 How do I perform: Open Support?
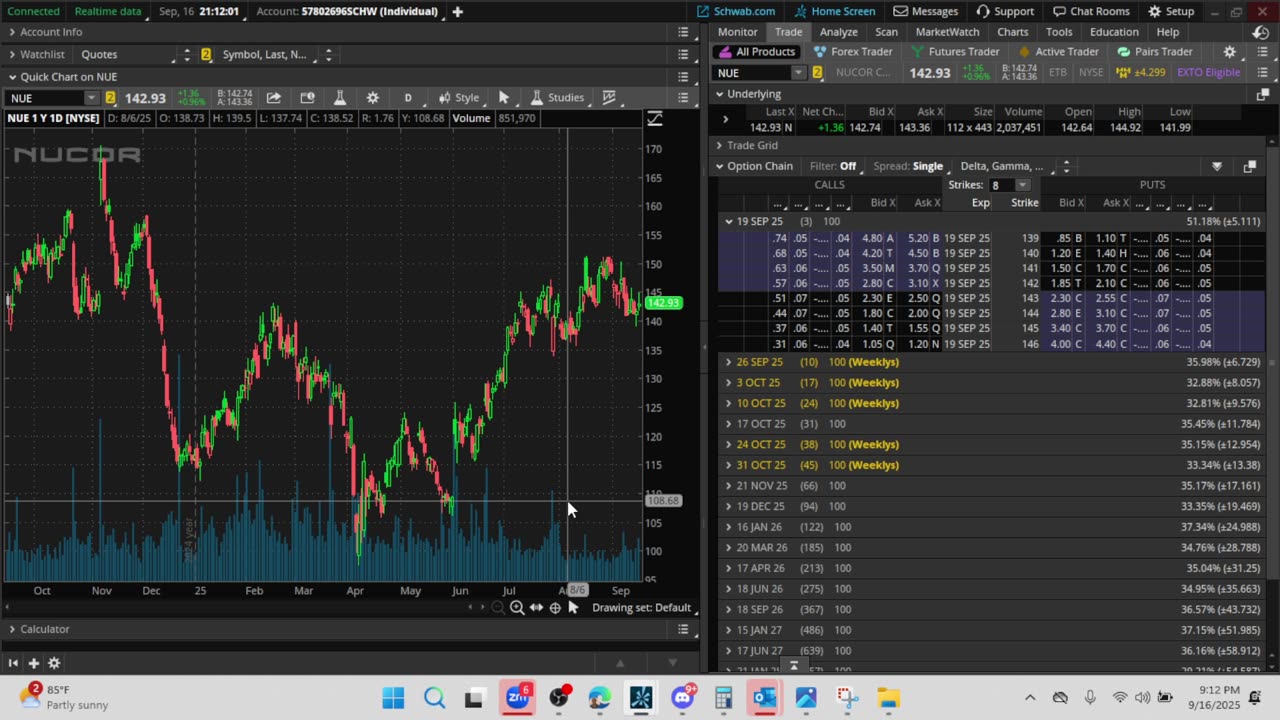(x=1005, y=11)
